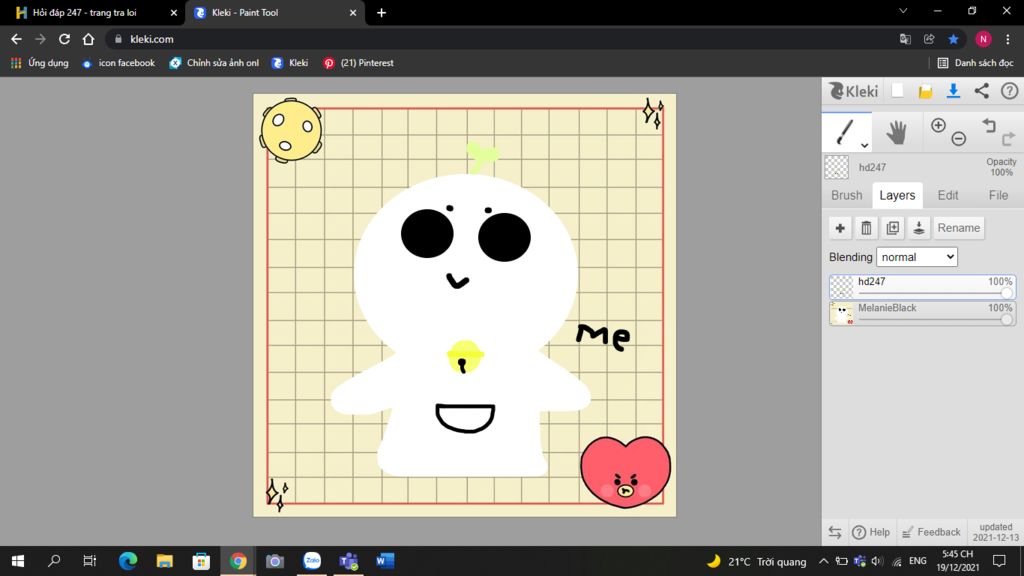
Task: Share the drawing
Action: (x=982, y=91)
